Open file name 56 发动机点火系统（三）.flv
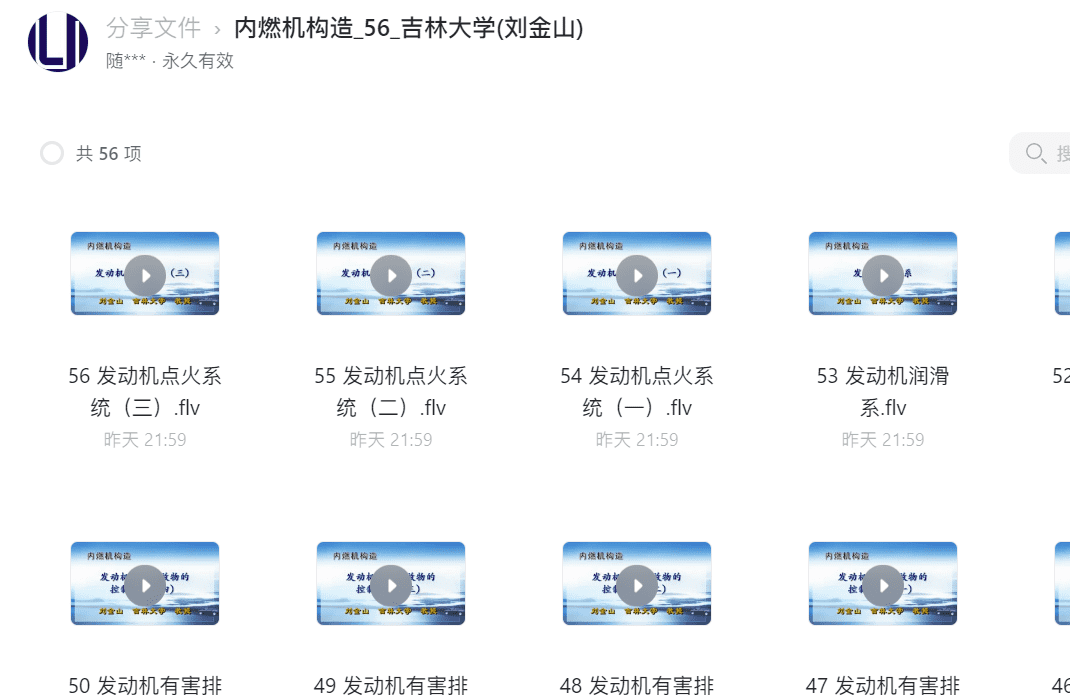Image resolution: width=1070 pixels, height=700 pixels. coord(145,392)
